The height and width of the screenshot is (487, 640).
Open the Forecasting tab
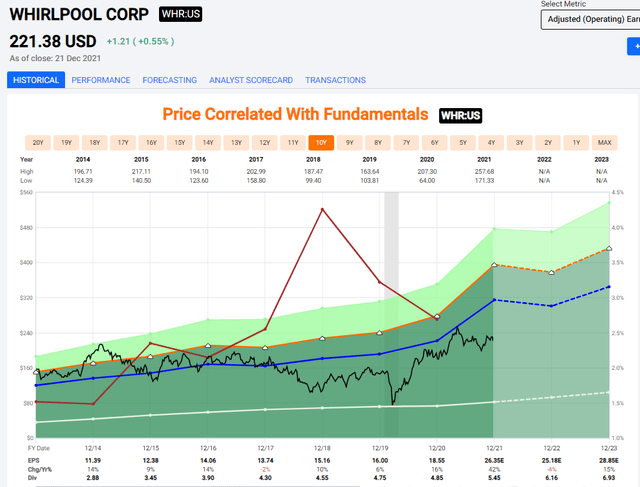(x=169, y=80)
